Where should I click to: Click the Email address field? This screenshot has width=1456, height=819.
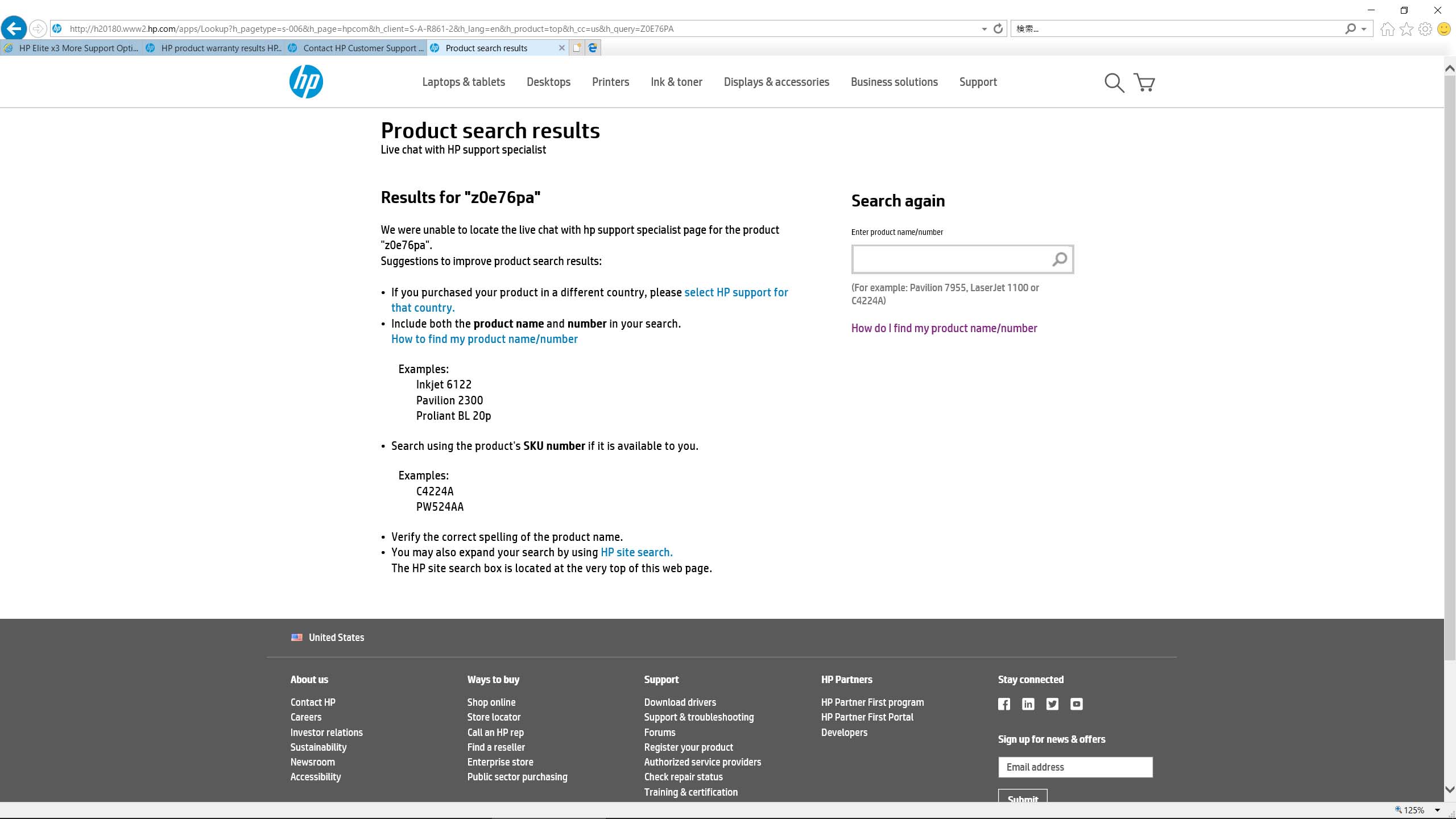click(x=1075, y=767)
